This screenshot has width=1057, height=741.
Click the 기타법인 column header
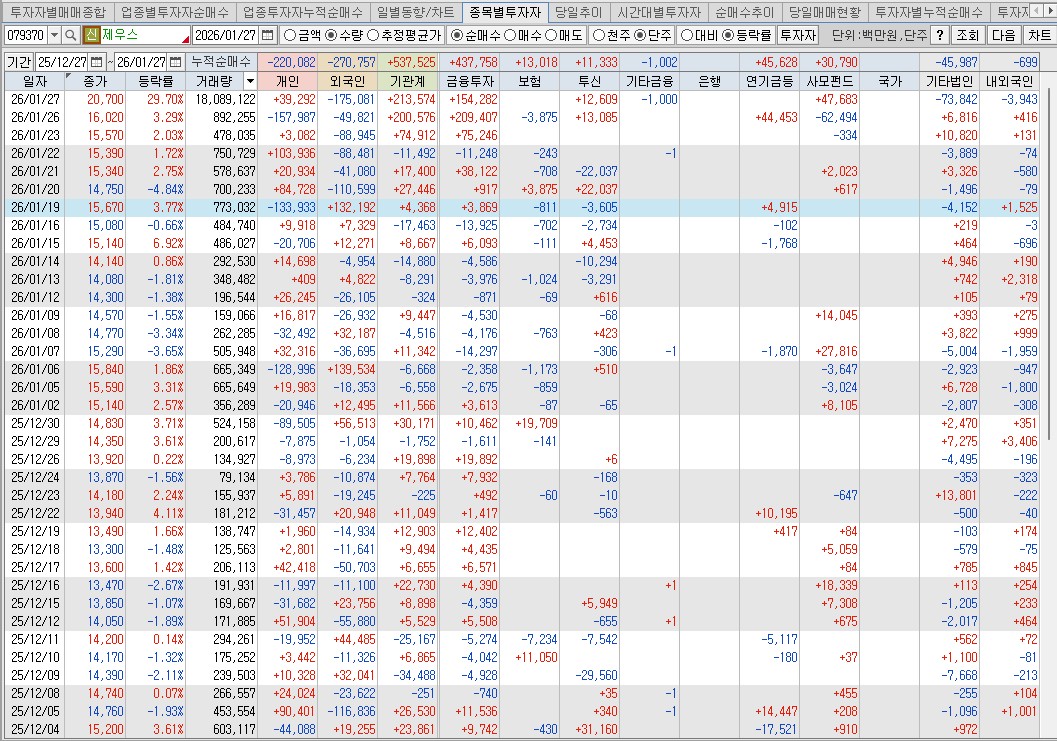pyautogui.click(x=949, y=82)
